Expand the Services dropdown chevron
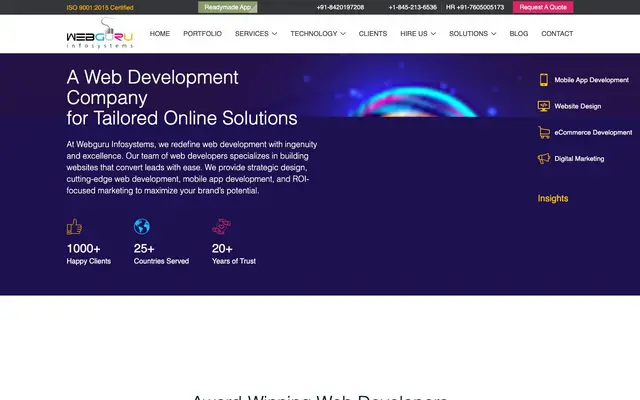The width and height of the screenshot is (640, 400). (274, 34)
